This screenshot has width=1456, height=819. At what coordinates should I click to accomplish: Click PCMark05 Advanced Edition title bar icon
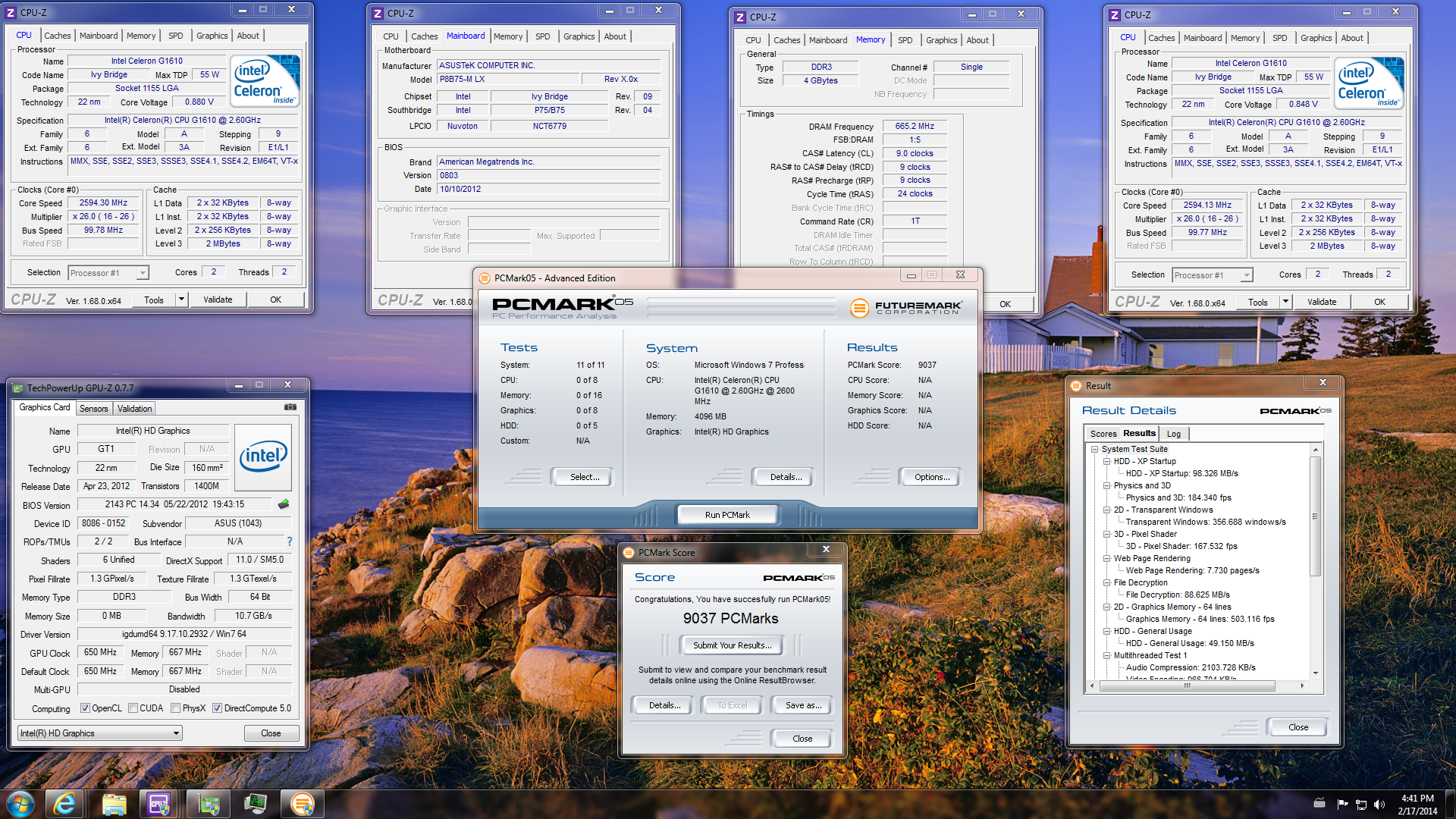[x=485, y=278]
